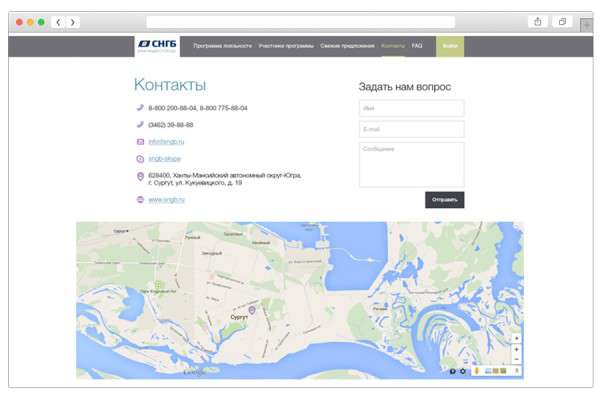600x400 pixels.
Task: Click the Сургут location marker on map
Action: pyautogui.click(x=252, y=310)
